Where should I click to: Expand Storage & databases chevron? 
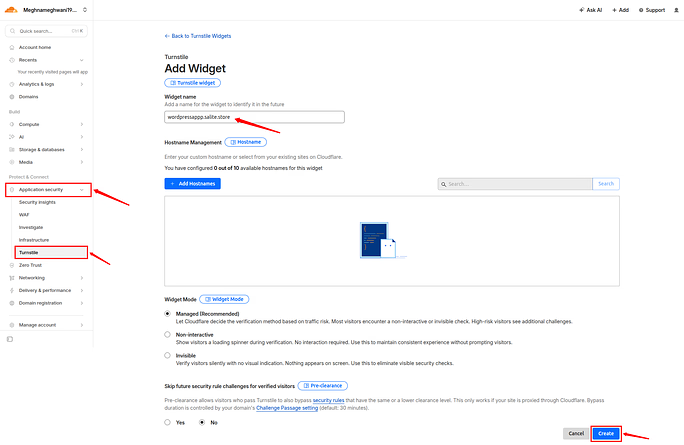click(82, 150)
